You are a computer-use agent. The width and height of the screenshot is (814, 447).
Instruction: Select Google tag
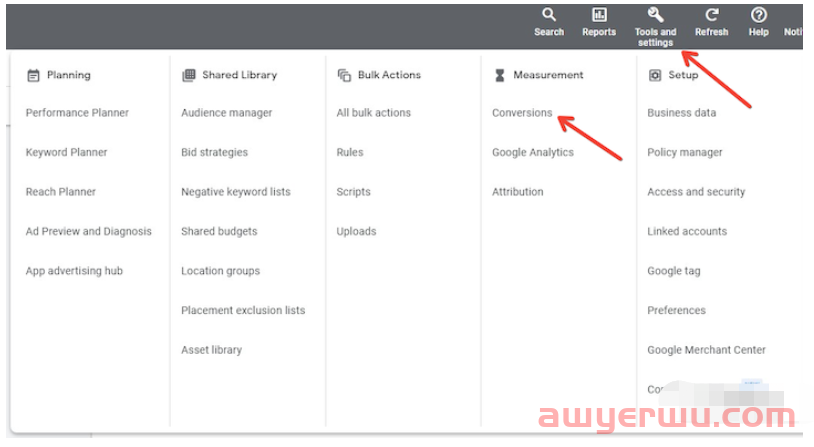pyautogui.click(x=674, y=270)
